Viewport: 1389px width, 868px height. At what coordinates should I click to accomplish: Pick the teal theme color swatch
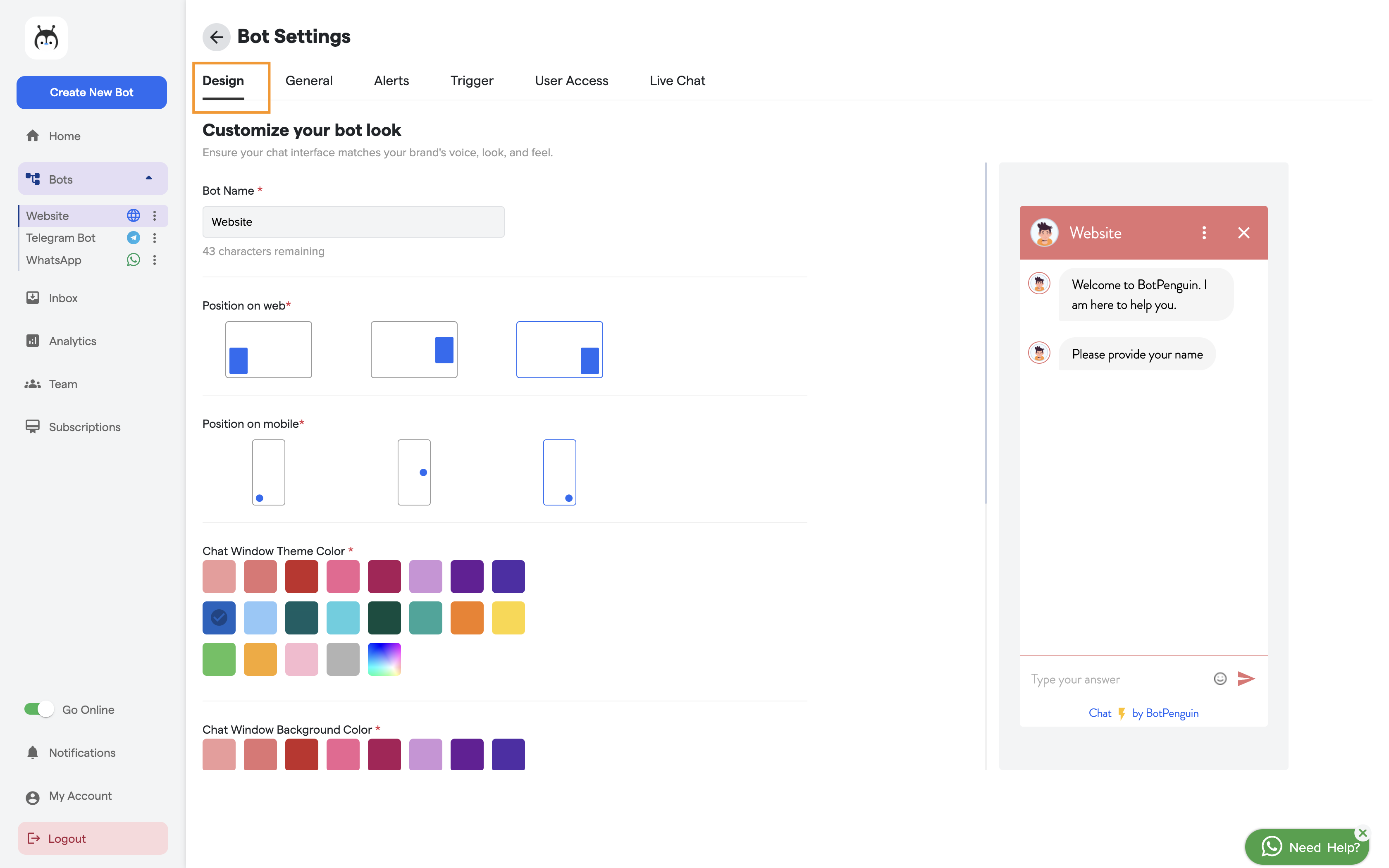[x=425, y=618]
